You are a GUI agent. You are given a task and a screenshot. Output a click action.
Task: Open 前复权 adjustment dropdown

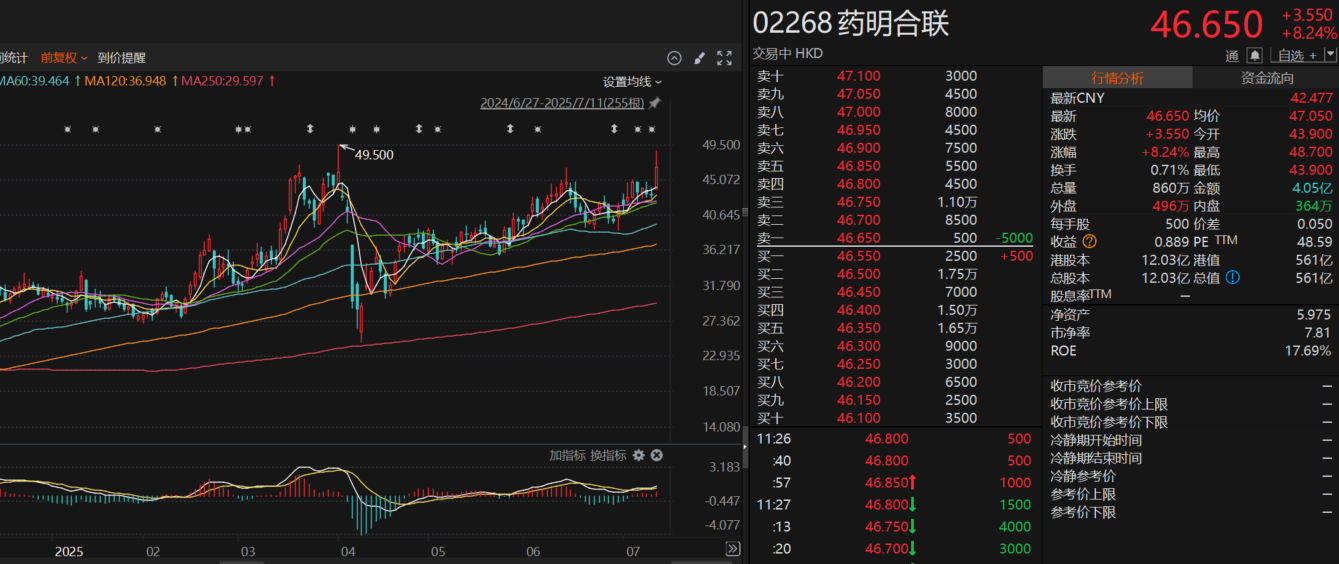coord(64,58)
